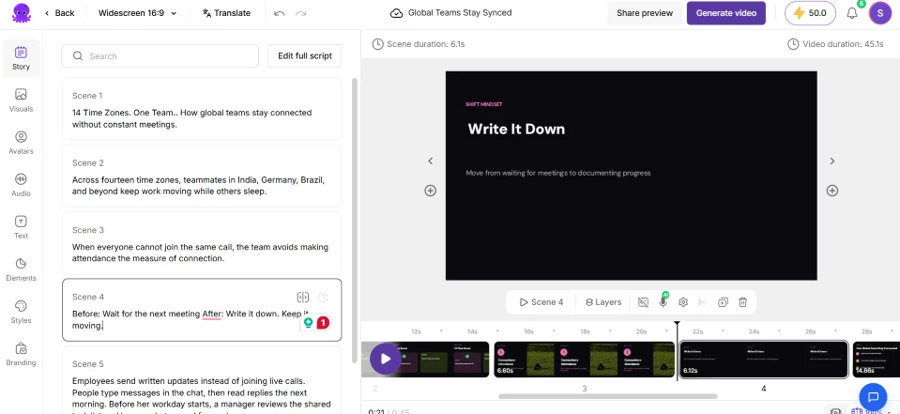Open the Audio panel
This screenshot has width=900, height=414.
(21, 184)
